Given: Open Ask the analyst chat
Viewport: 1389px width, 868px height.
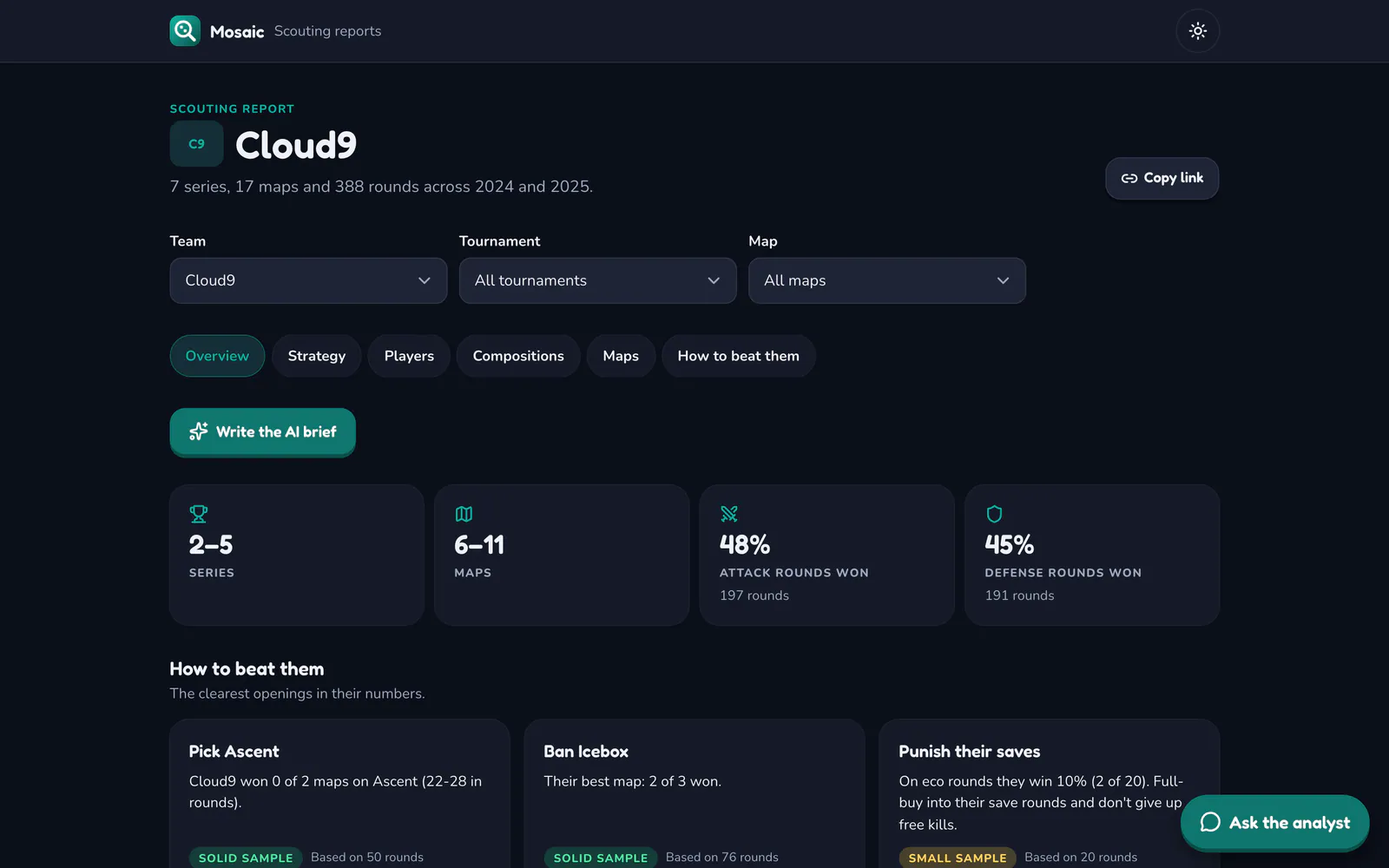Looking at the screenshot, I should click(1274, 822).
